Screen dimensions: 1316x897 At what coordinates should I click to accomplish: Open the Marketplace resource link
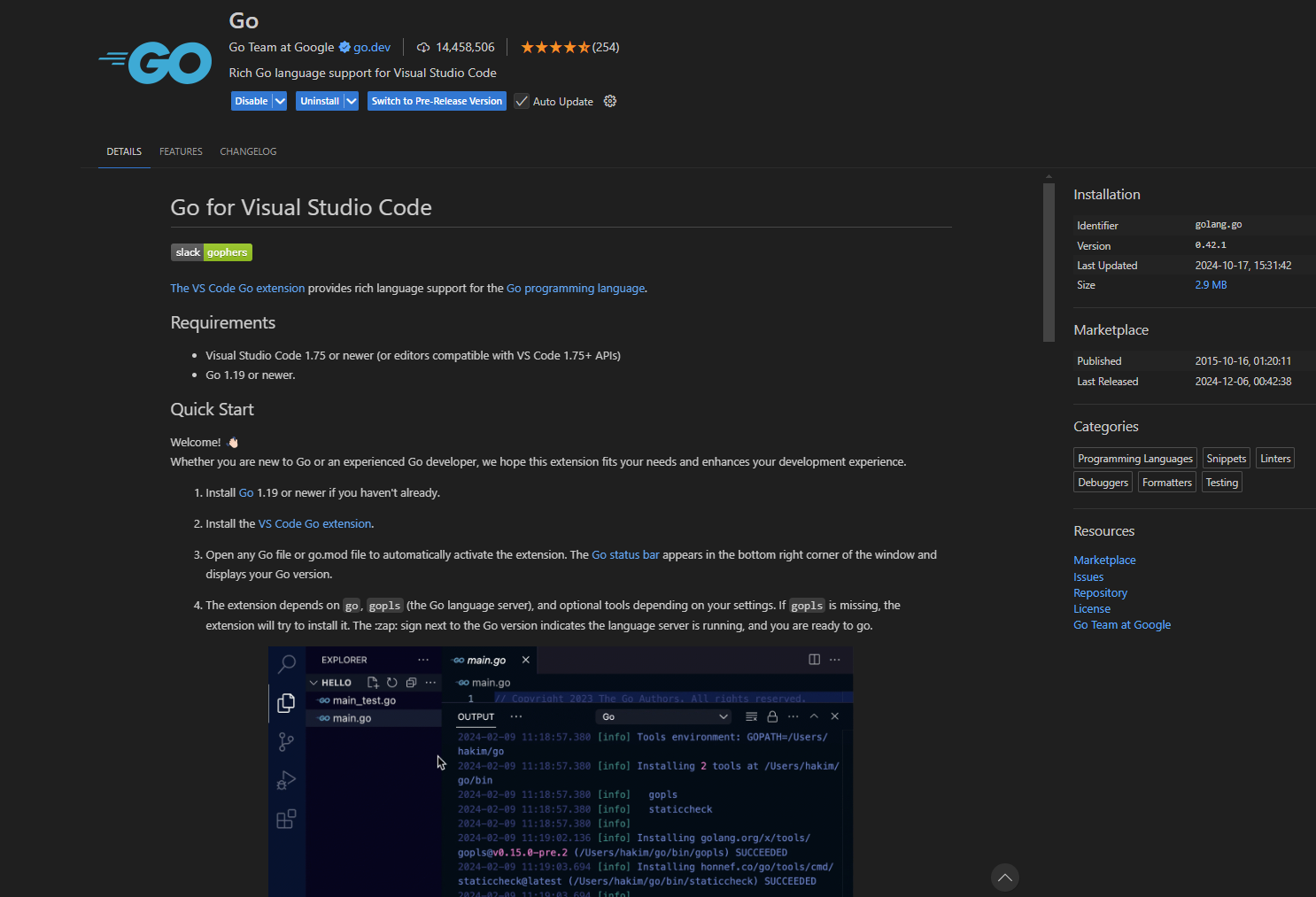1104,560
